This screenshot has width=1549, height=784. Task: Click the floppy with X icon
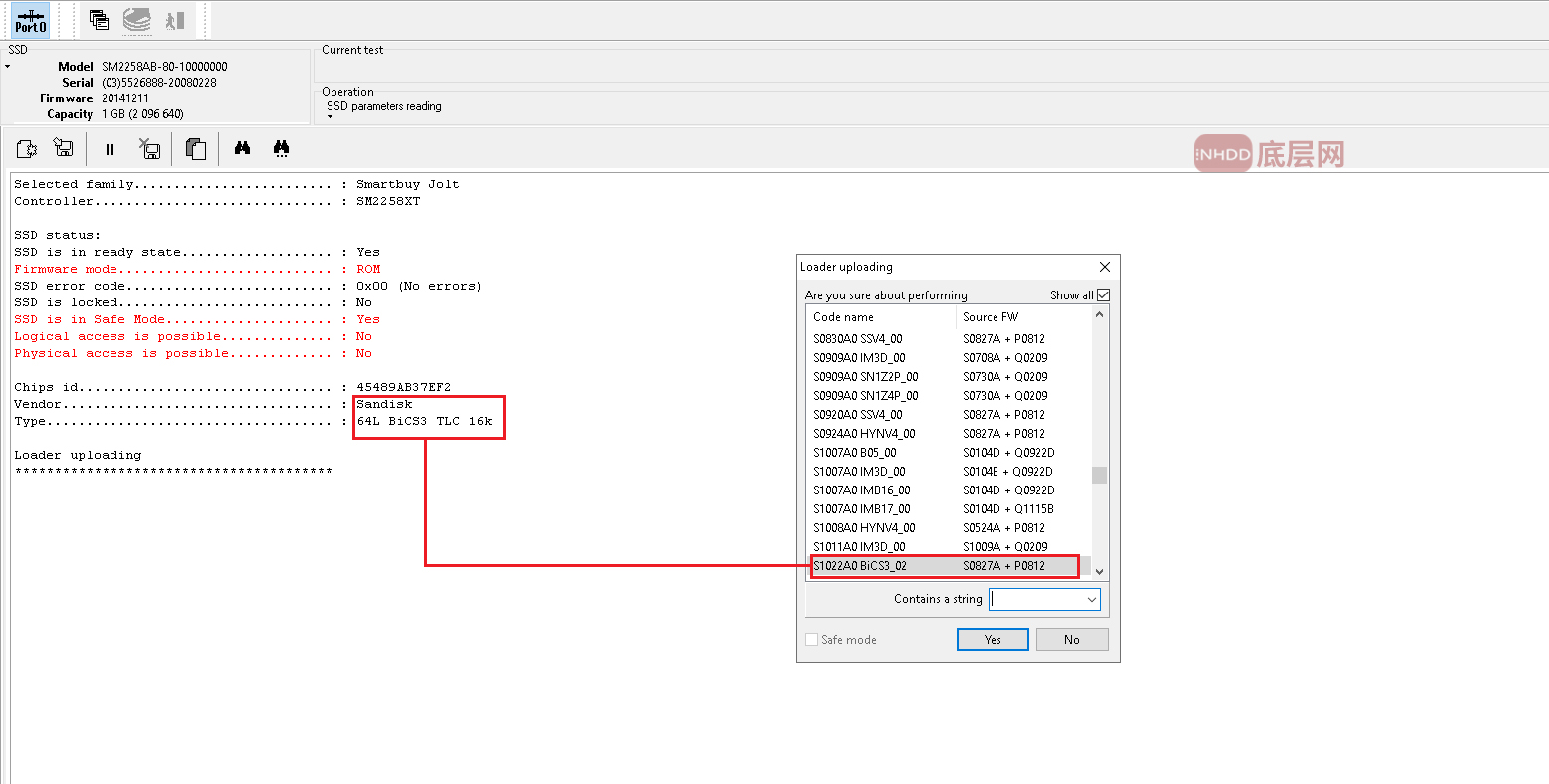[x=150, y=149]
